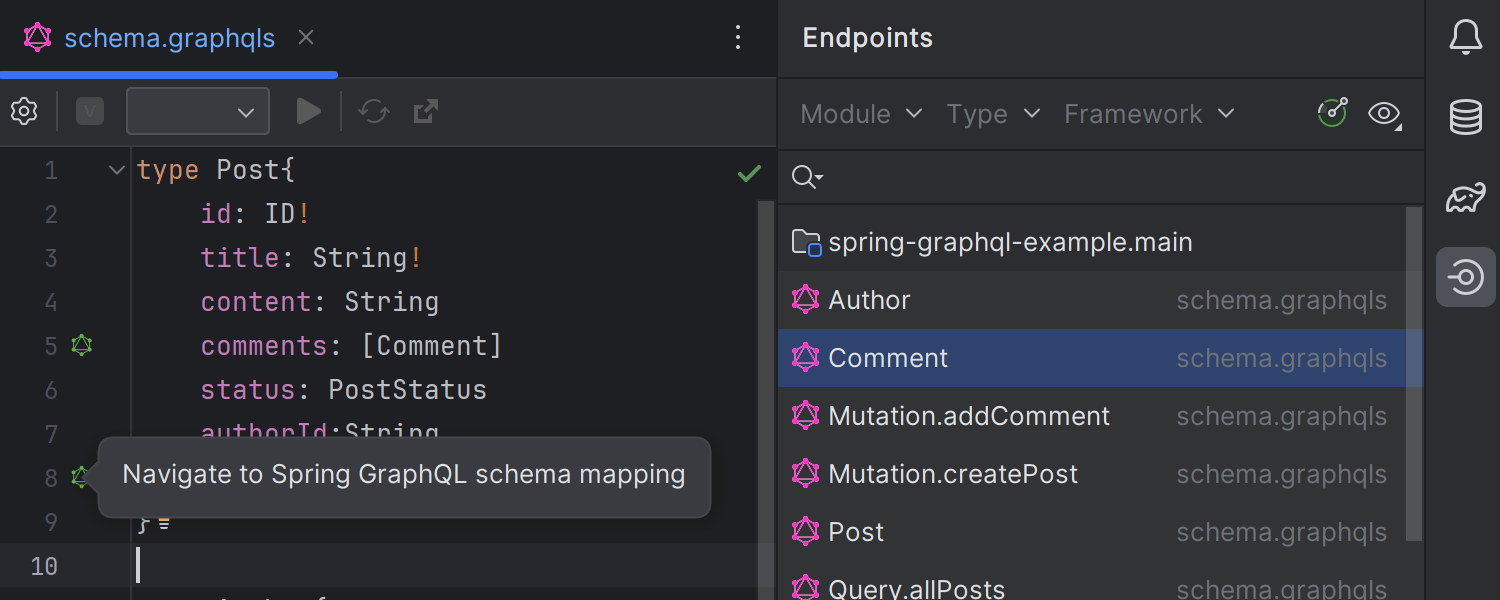Run the GraphQL query with the play icon
The height and width of the screenshot is (600, 1500).
point(309,111)
